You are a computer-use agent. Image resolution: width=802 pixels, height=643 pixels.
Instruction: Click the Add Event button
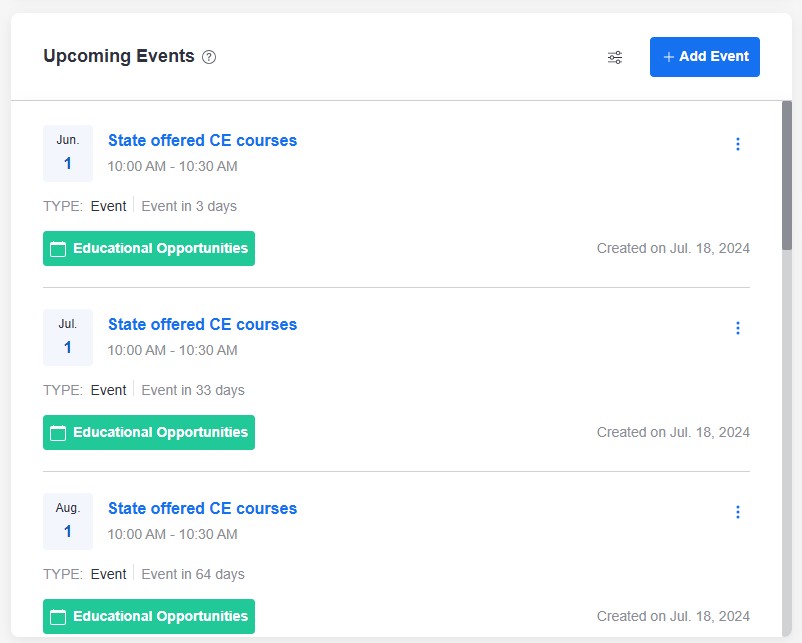pos(704,57)
